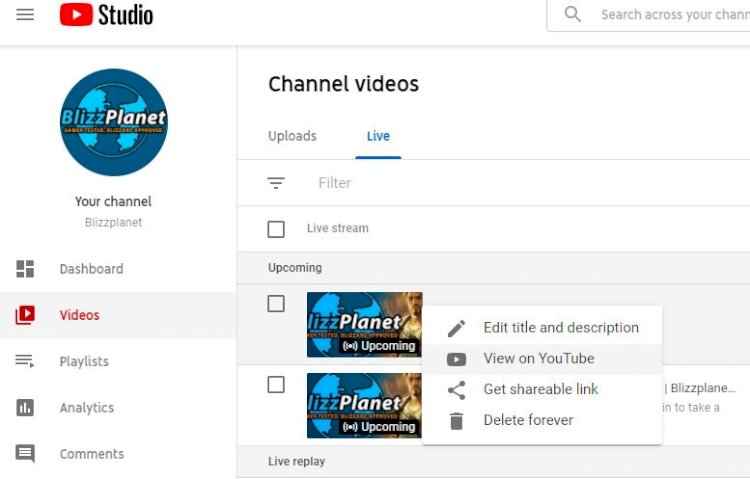Open the second upcoming stream thumbnail

[x=364, y=406]
